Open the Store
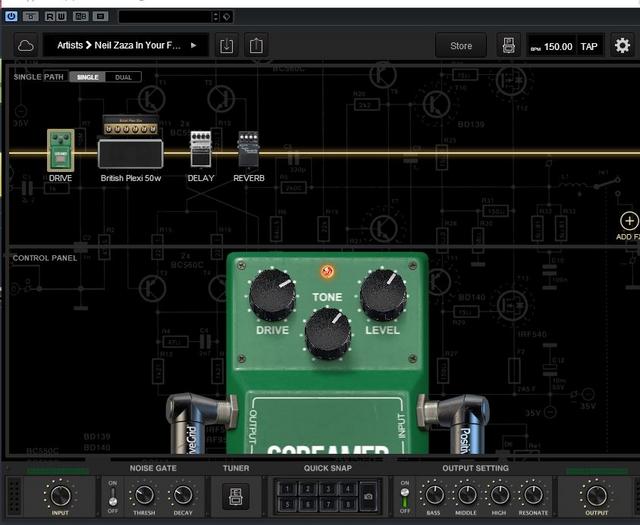The width and height of the screenshot is (640, 525). 461,46
